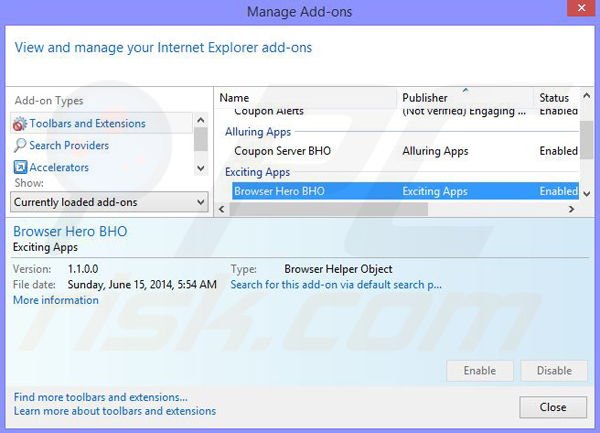Select the Browser Hero BHO row
Viewport: 600px width, 433px height.
pyautogui.click(x=279, y=191)
